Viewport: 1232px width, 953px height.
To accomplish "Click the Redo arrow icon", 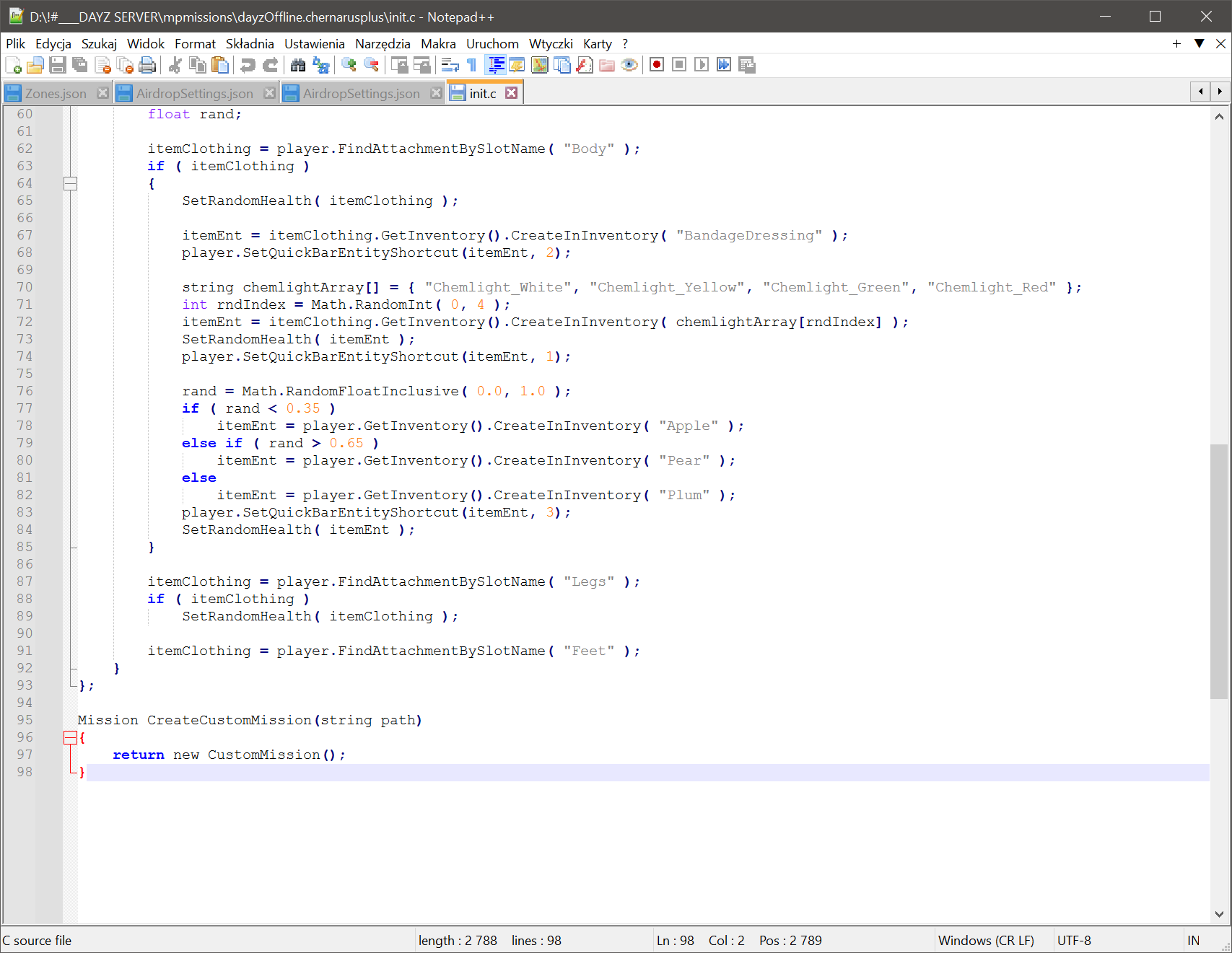I will tap(270, 65).
